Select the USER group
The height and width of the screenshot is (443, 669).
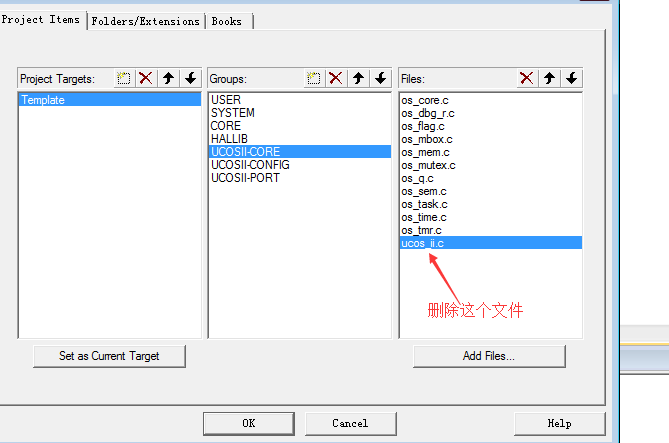tap(300, 100)
